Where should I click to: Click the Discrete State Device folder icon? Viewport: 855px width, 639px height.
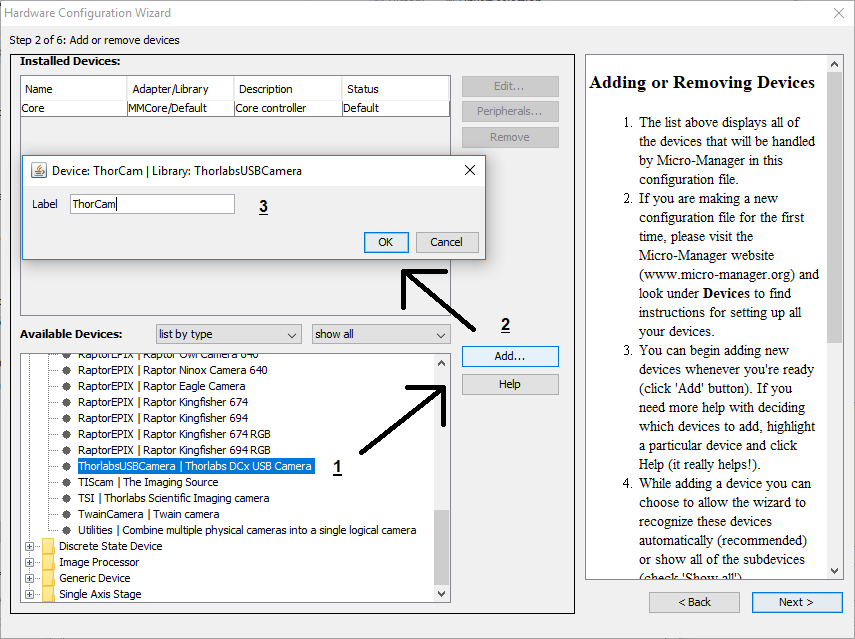[x=48, y=546]
